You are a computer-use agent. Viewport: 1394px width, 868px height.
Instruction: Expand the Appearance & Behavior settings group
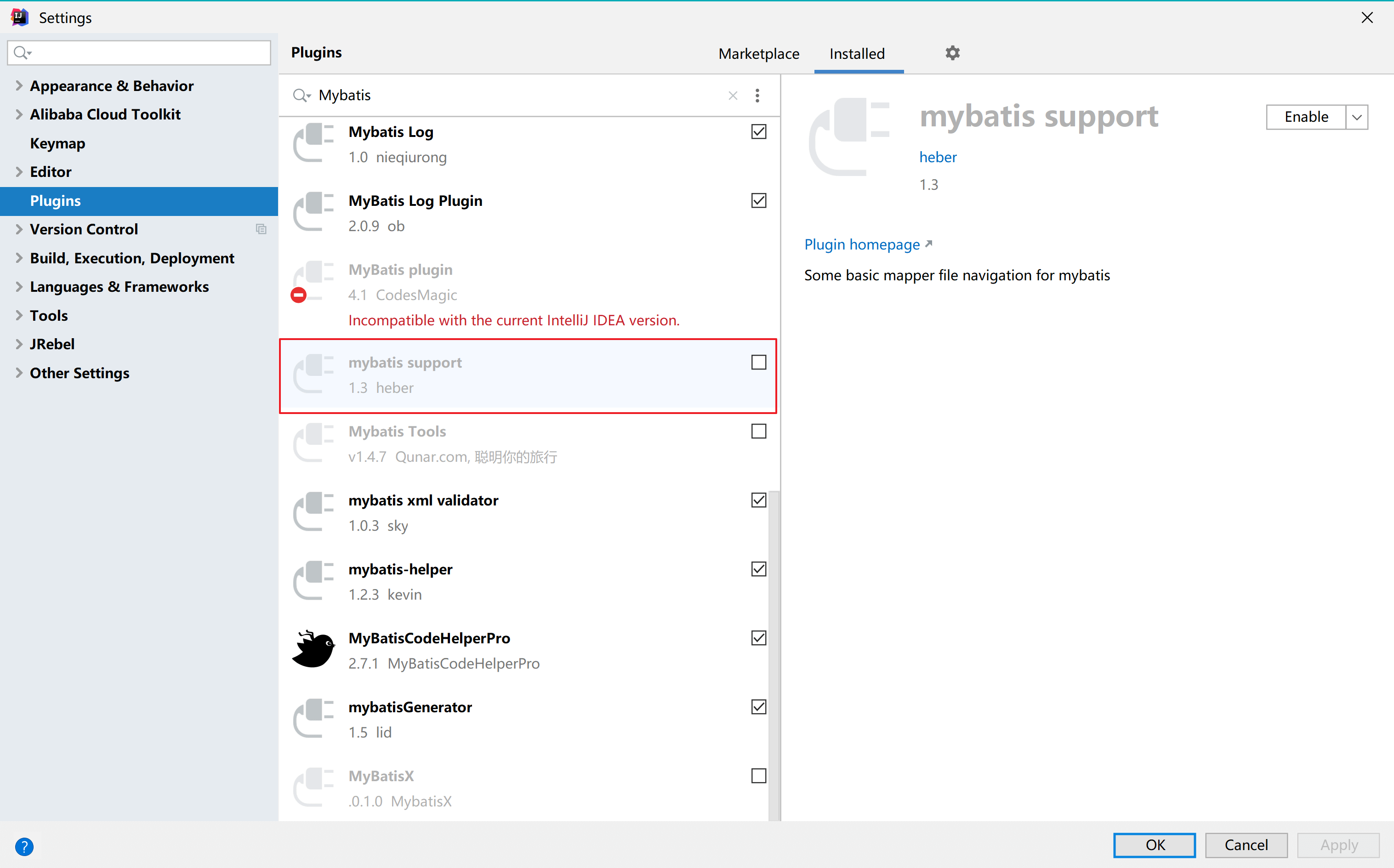coord(19,85)
